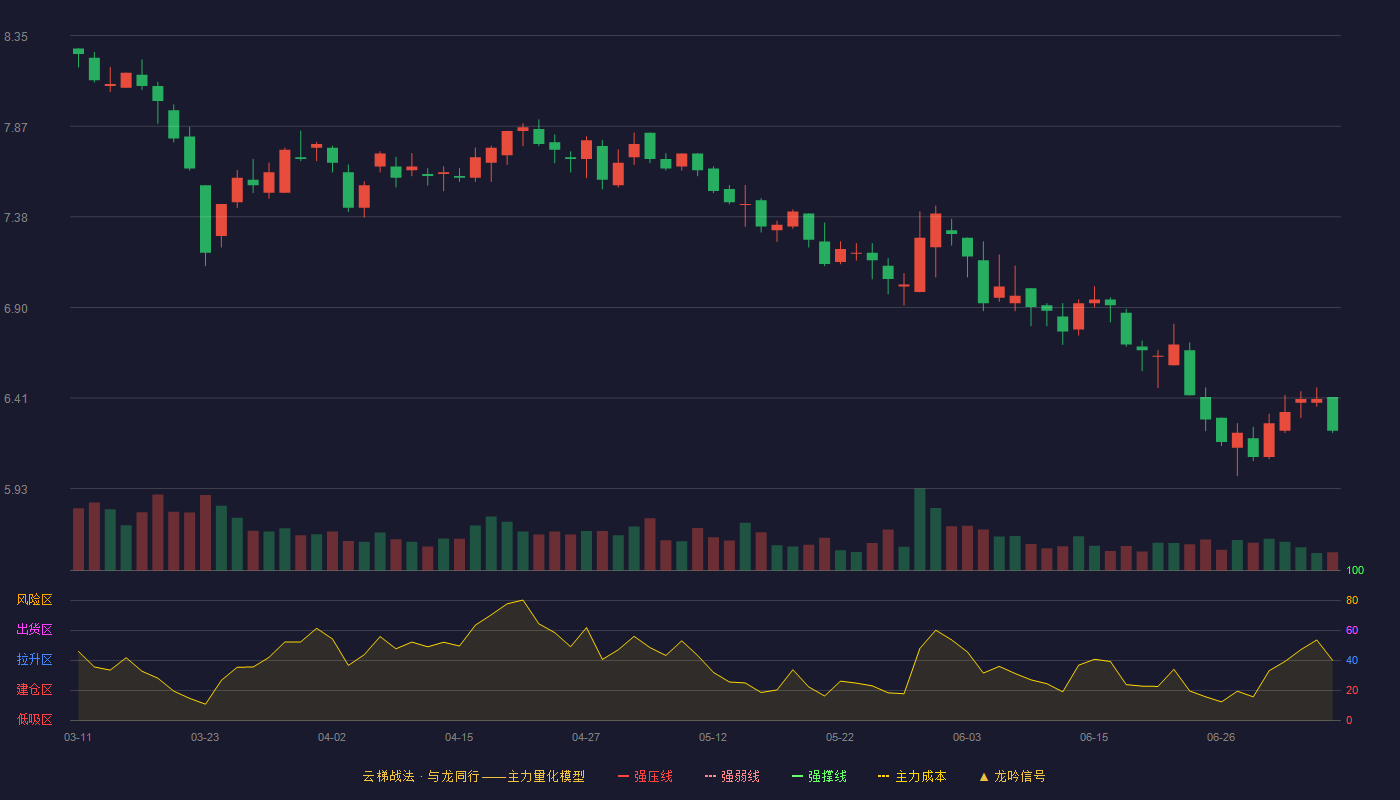Toggle the 强压线 legend series
Viewport: 1400px width, 800px height.
click(x=645, y=776)
